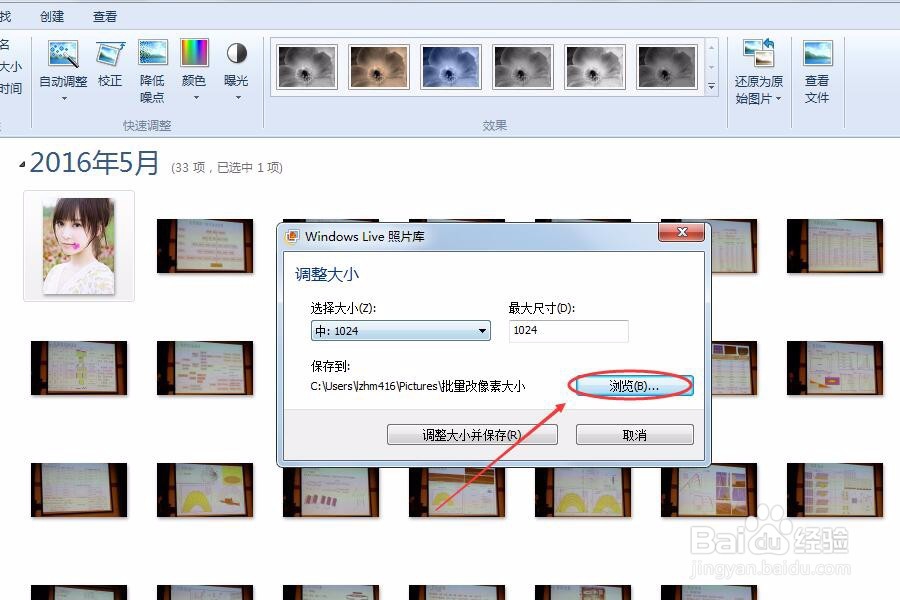Image resolution: width=900 pixels, height=600 pixels.
Task: Open the Create (创建) ribbon tab
Action: point(52,17)
